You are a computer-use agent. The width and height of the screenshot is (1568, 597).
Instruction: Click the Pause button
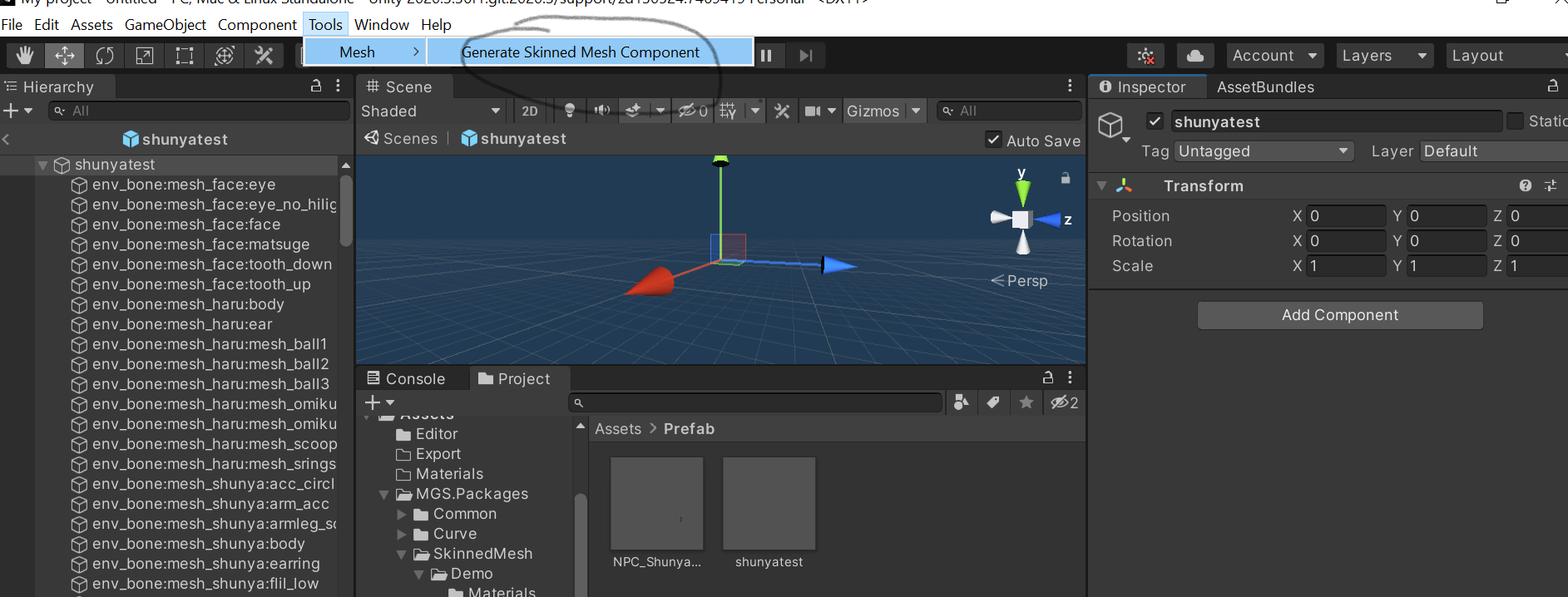pyautogui.click(x=766, y=56)
